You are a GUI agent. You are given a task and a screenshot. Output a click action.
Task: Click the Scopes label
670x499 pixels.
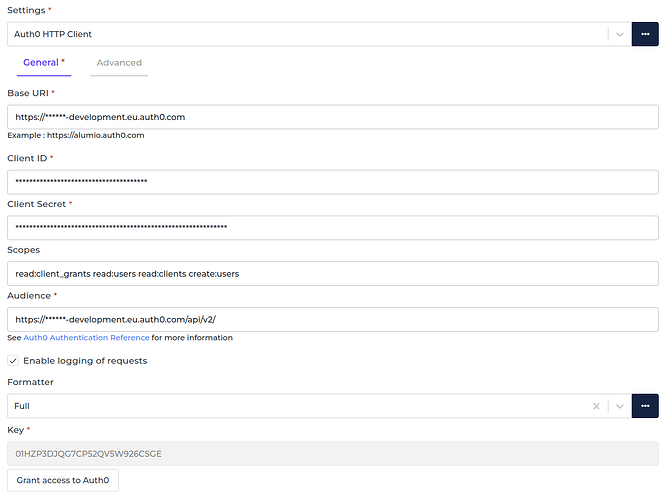pyautogui.click(x=24, y=250)
